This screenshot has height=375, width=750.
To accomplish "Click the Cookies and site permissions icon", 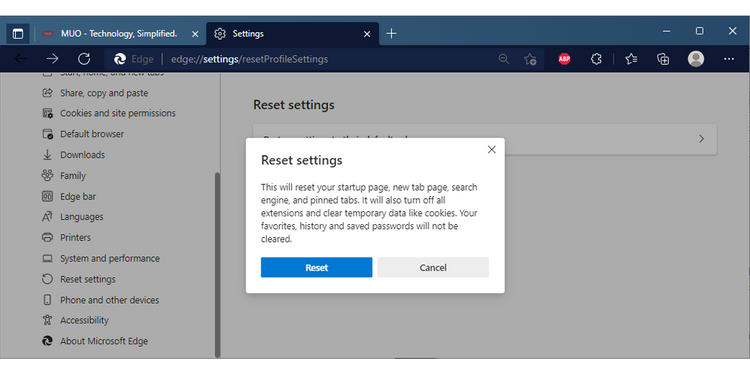I will [47, 113].
